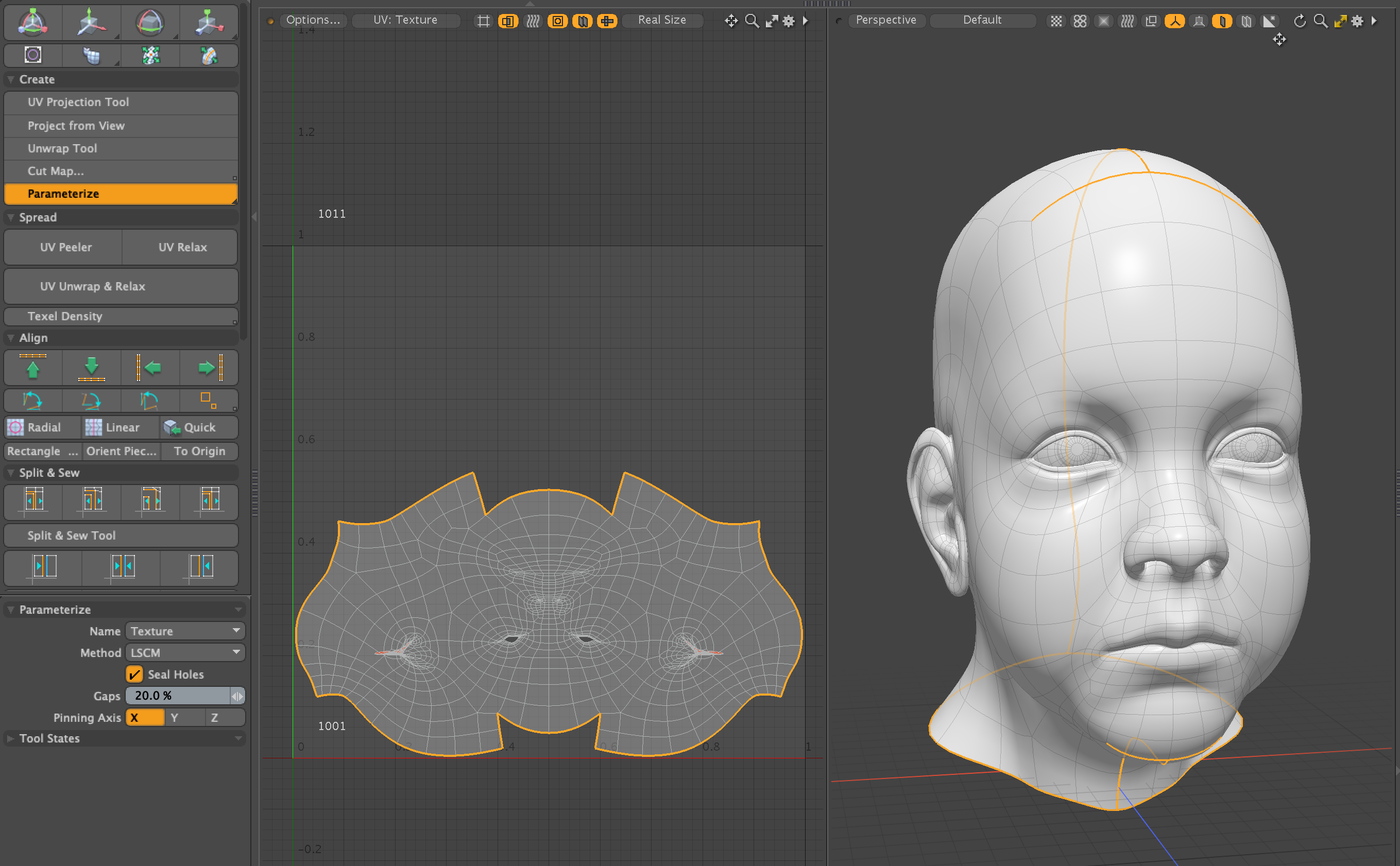Click the UV Relax button

click(x=182, y=248)
